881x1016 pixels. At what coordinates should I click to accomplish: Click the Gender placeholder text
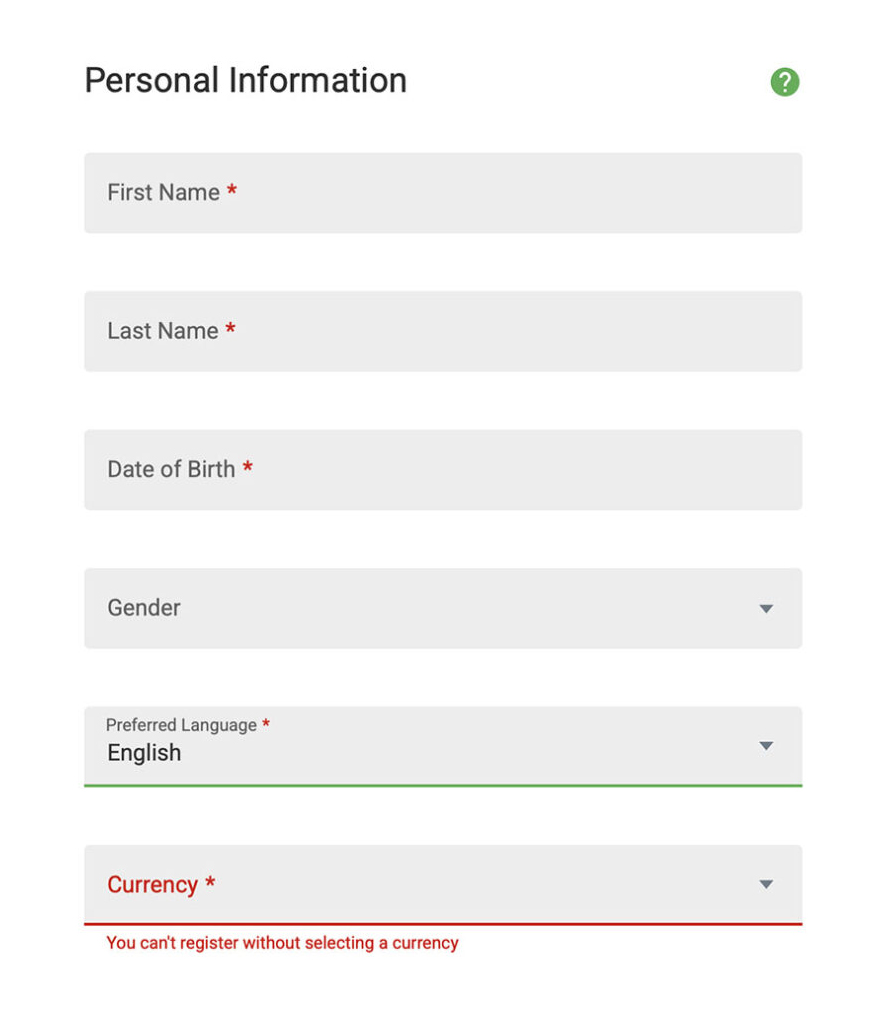tap(144, 608)
